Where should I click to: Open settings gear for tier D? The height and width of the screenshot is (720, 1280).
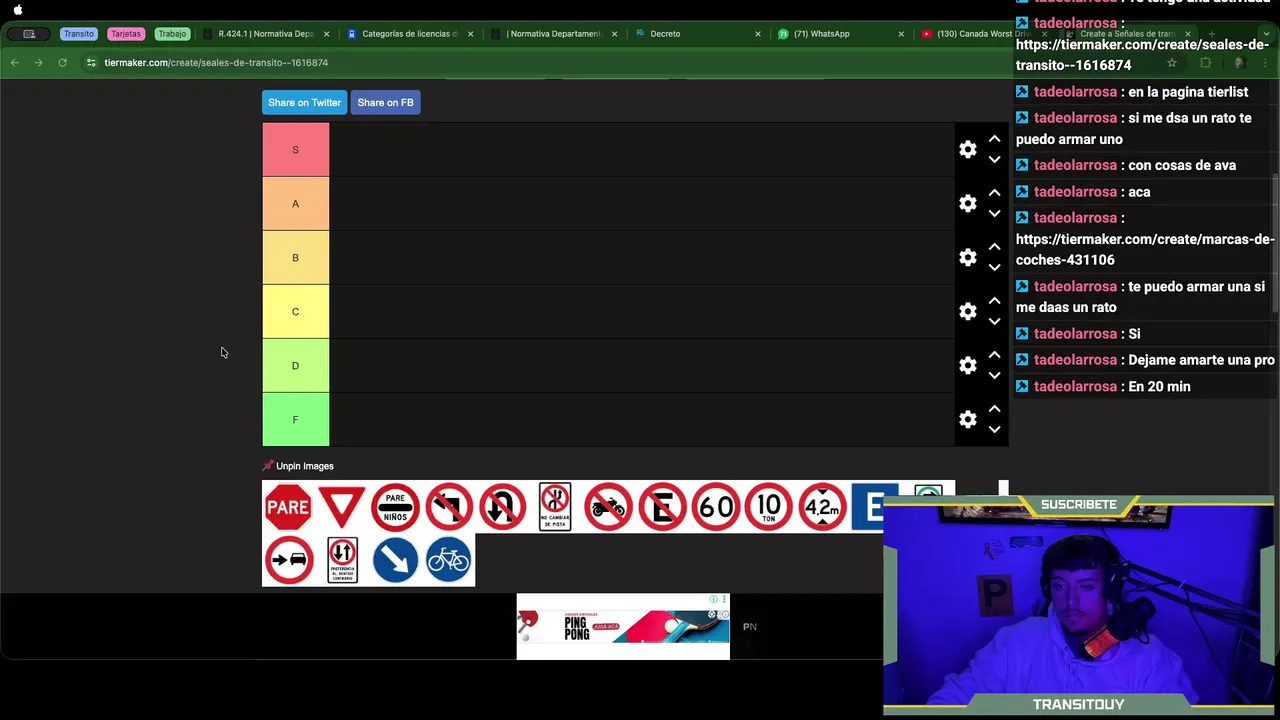pos(967,365)
